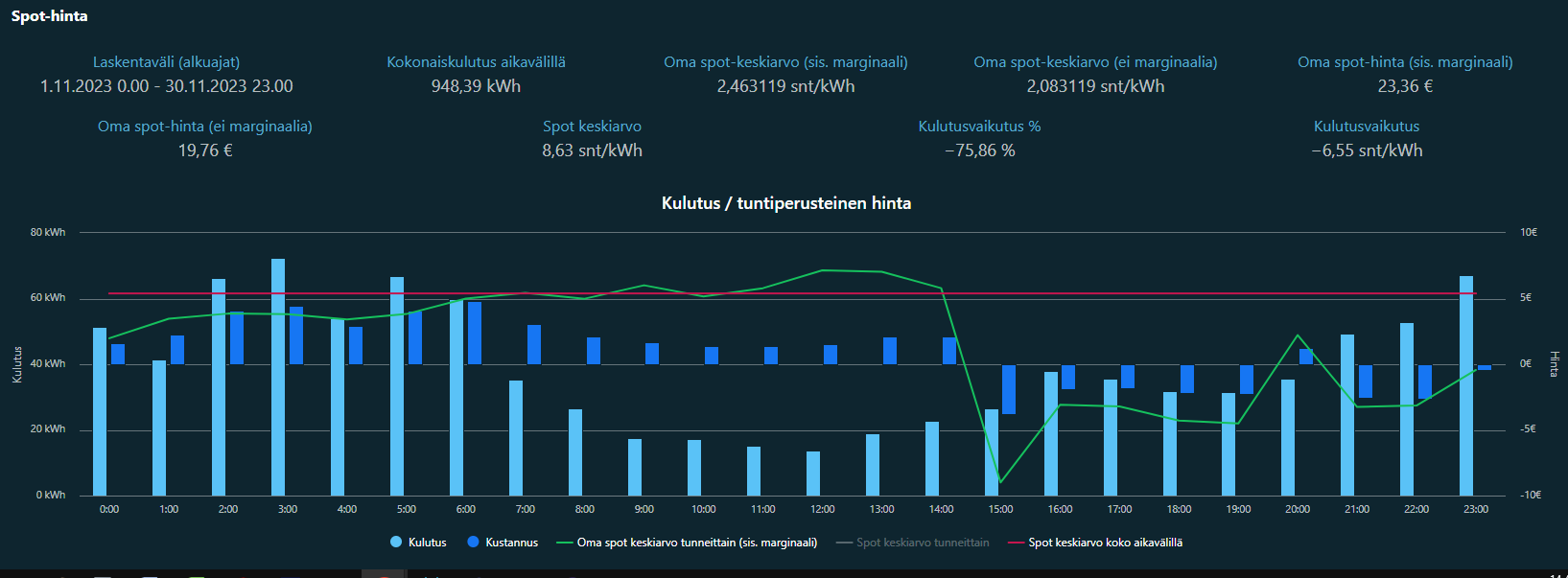Click the dark blue Kustannus legend dot
The width and height of the screenshot is (1568, 578).
point(473,543)
